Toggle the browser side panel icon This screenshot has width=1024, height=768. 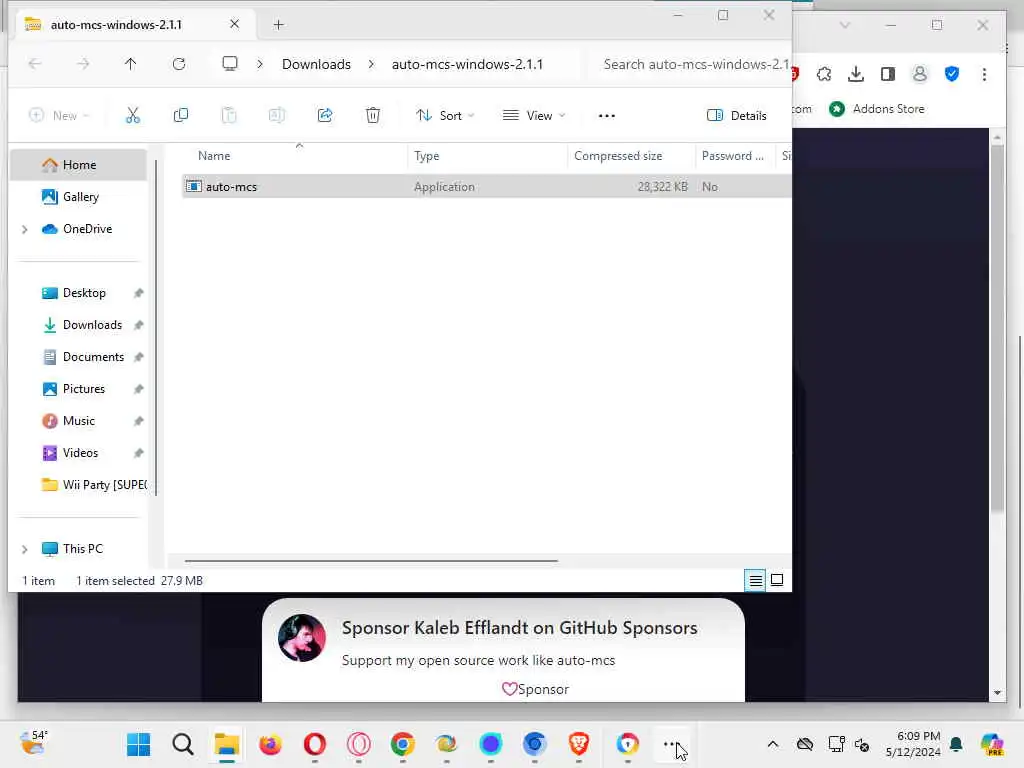point(888,74)
